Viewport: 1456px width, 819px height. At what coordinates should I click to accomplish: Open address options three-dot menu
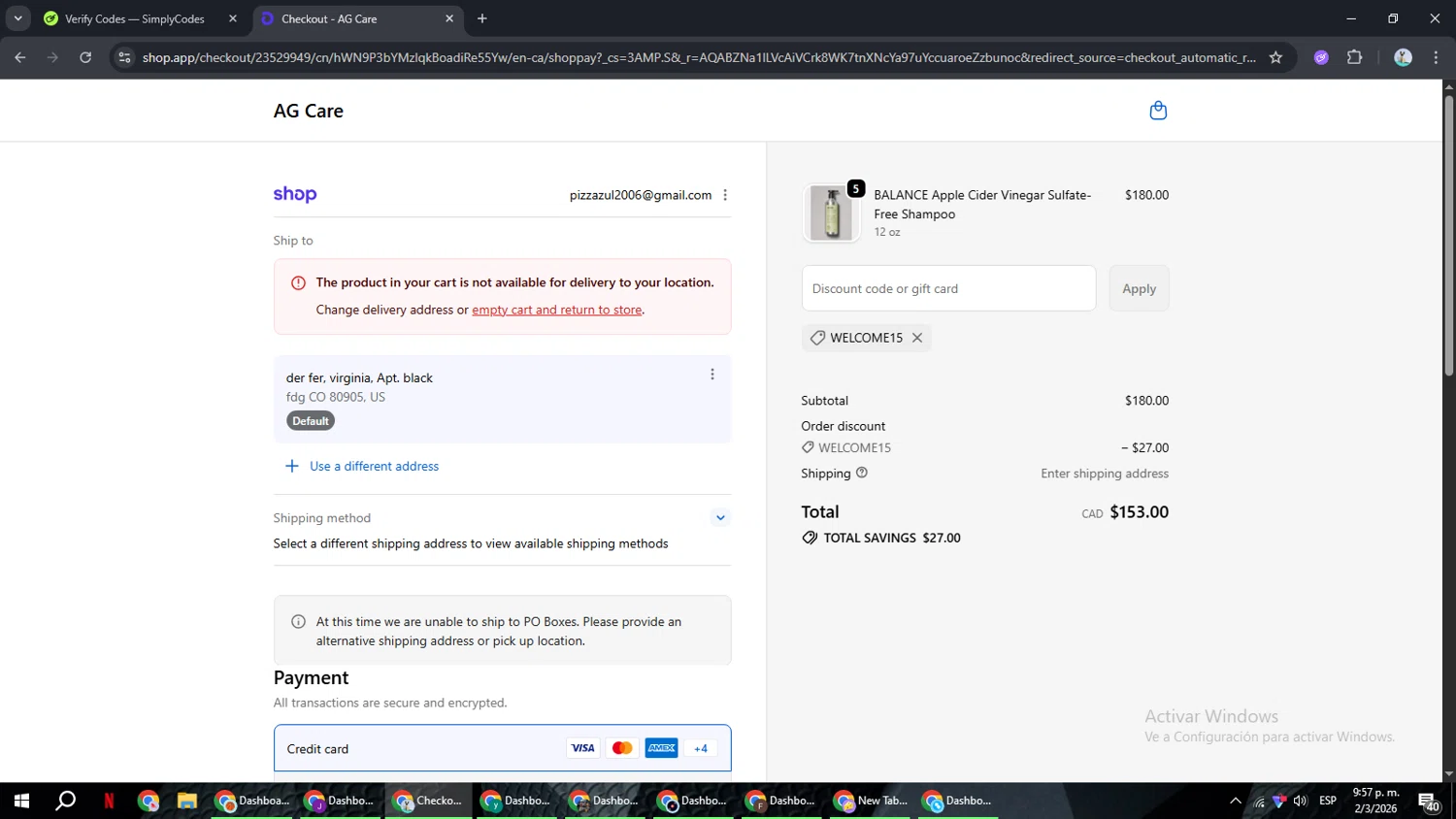click(711, 375)
